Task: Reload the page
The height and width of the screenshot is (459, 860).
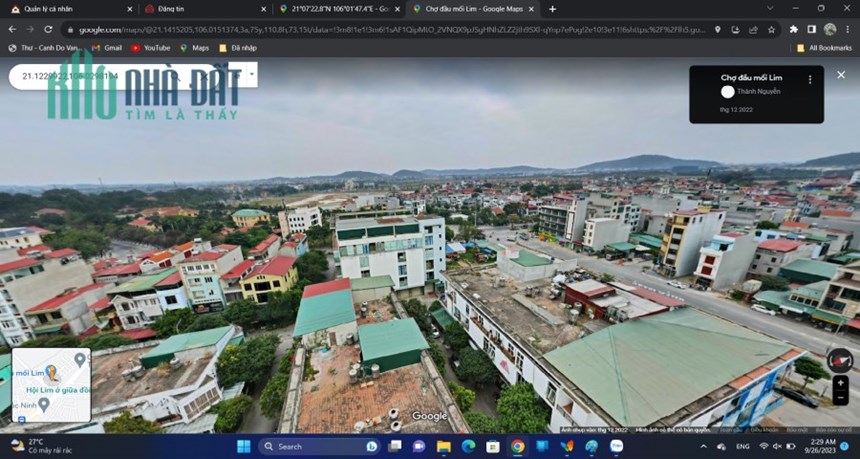Action: [x=48, y=30]
